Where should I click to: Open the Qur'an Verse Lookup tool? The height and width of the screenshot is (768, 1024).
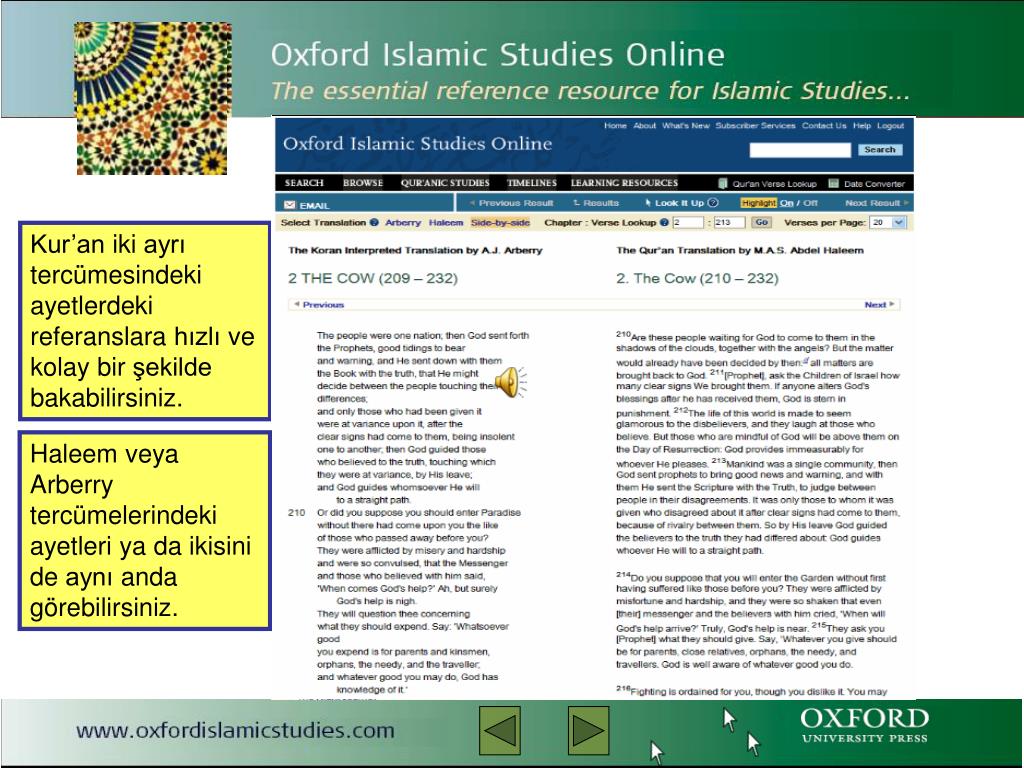point(767,184)
